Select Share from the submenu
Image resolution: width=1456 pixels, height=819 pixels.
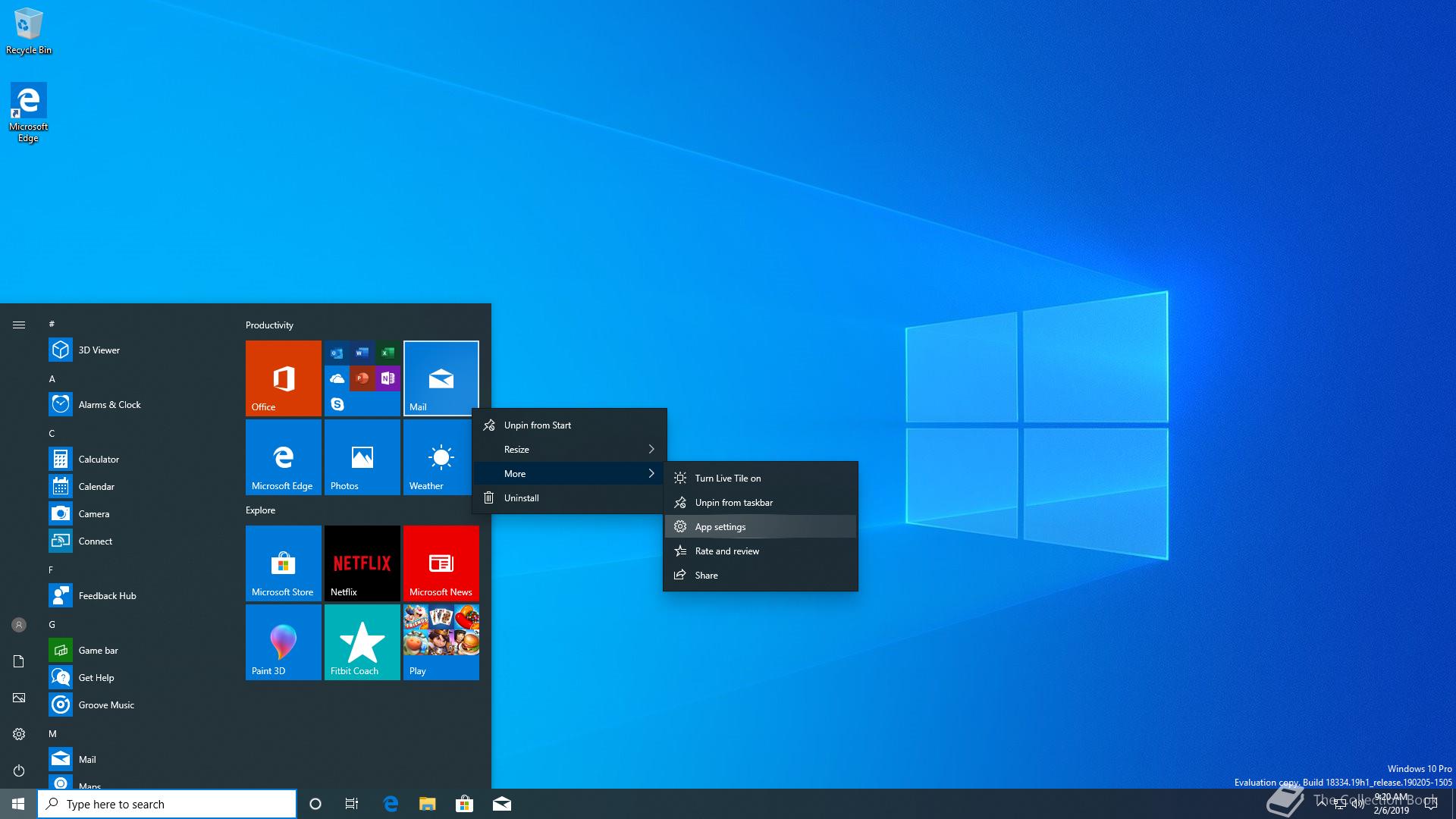[761, 576]
